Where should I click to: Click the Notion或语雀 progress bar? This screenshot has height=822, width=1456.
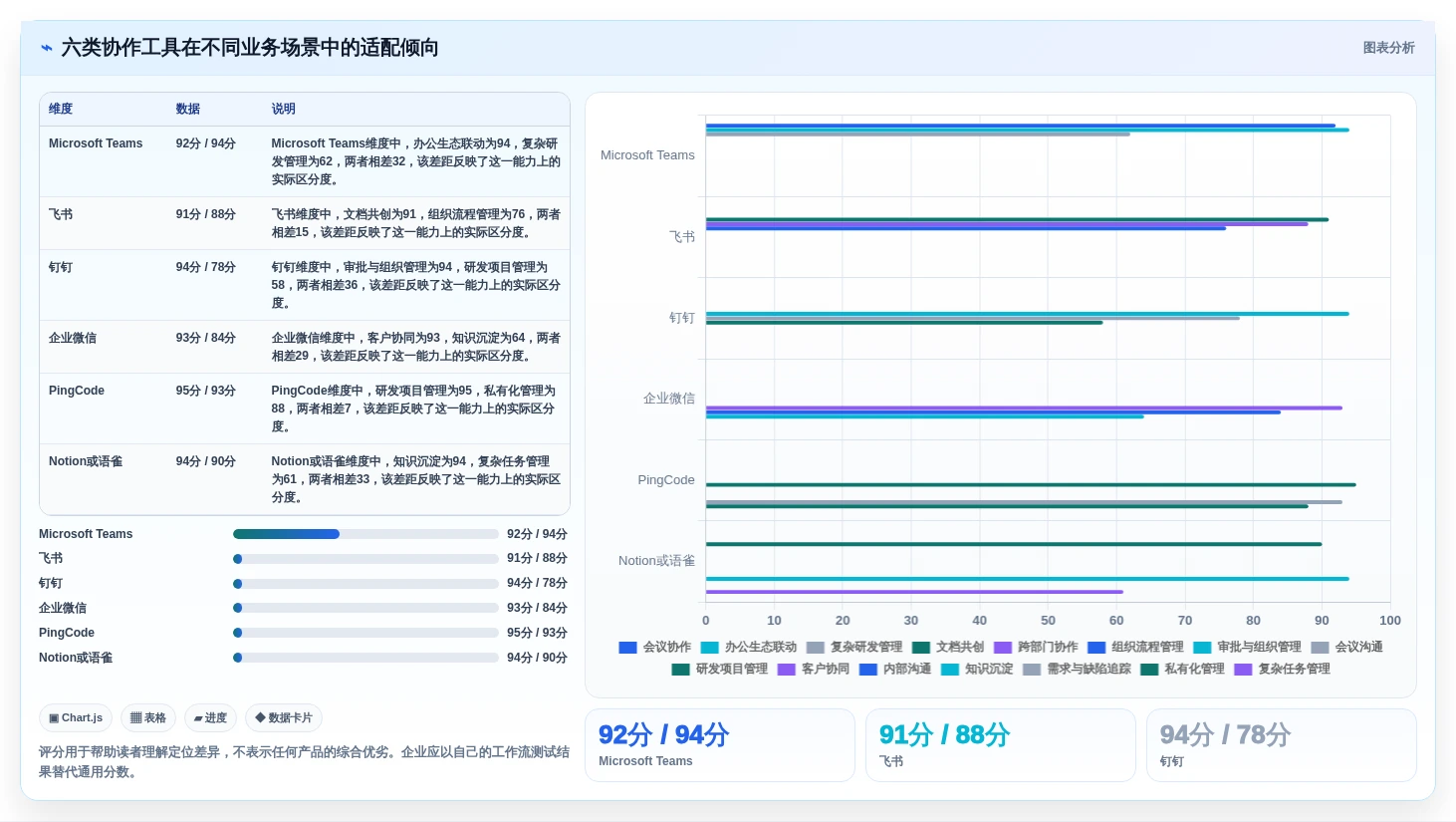pos(365,658)
